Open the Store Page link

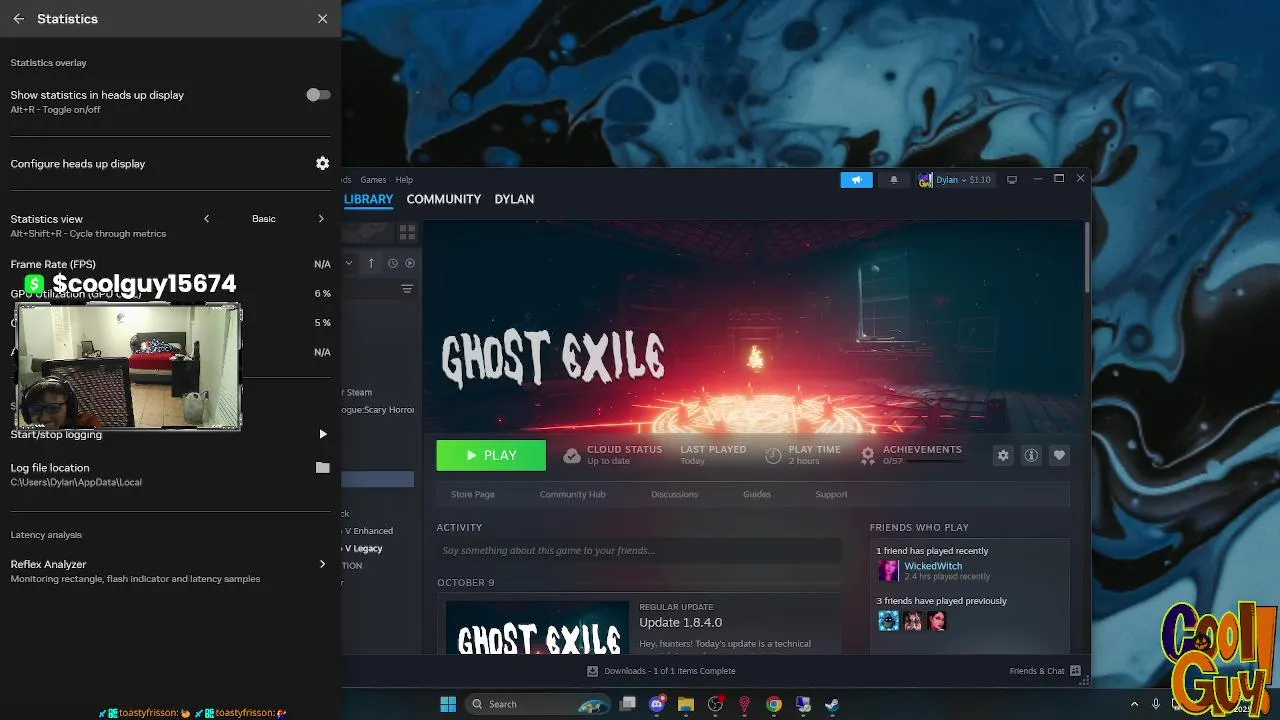(473, 494)
